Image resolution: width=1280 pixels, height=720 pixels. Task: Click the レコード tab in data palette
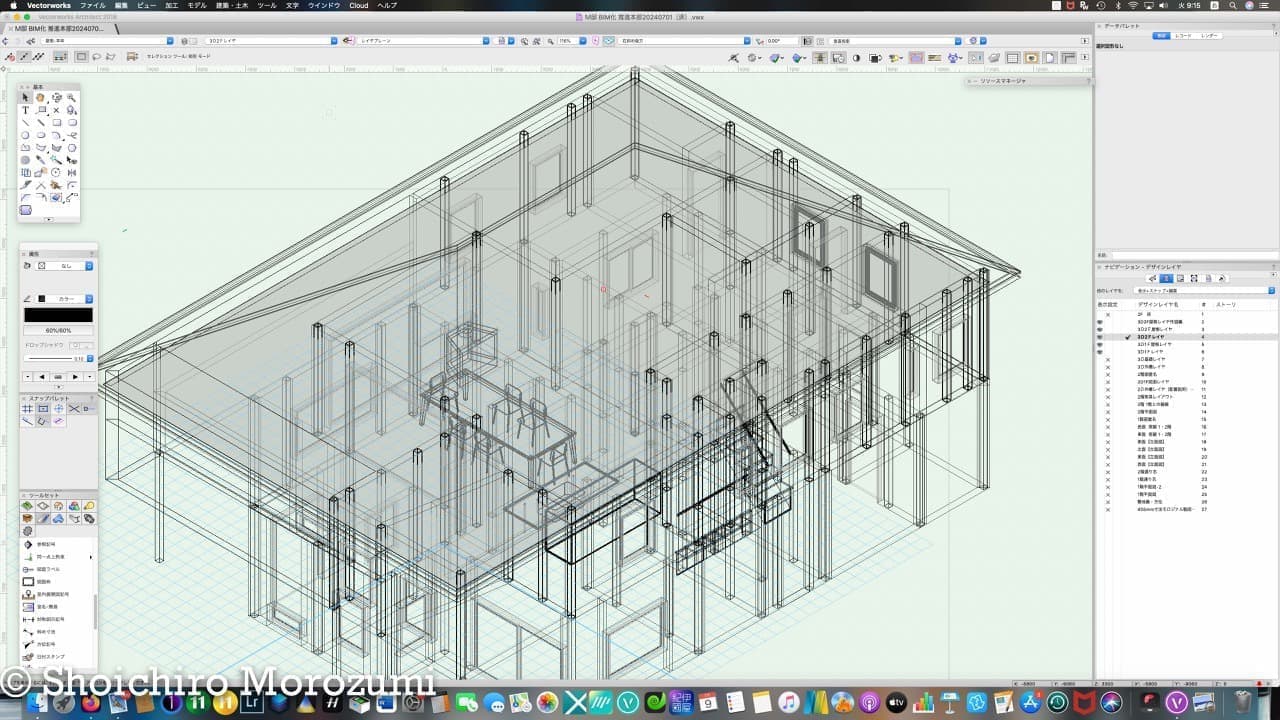click(x=1184, y=35)
